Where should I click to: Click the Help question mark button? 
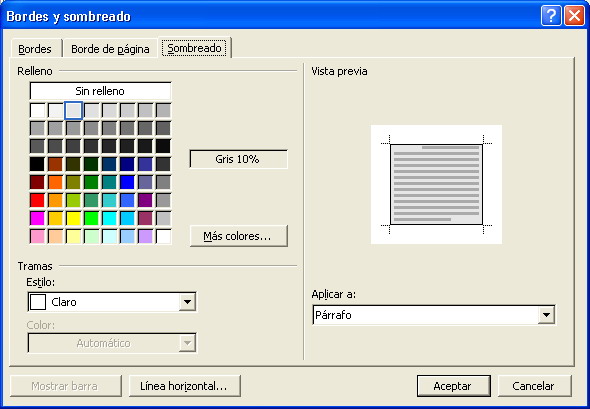tap(551, 16)
